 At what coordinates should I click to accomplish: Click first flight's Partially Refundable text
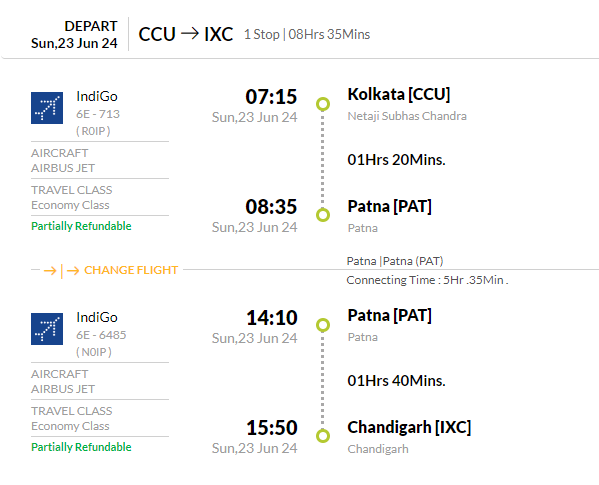pyautogui.click(x=81, y=226)
